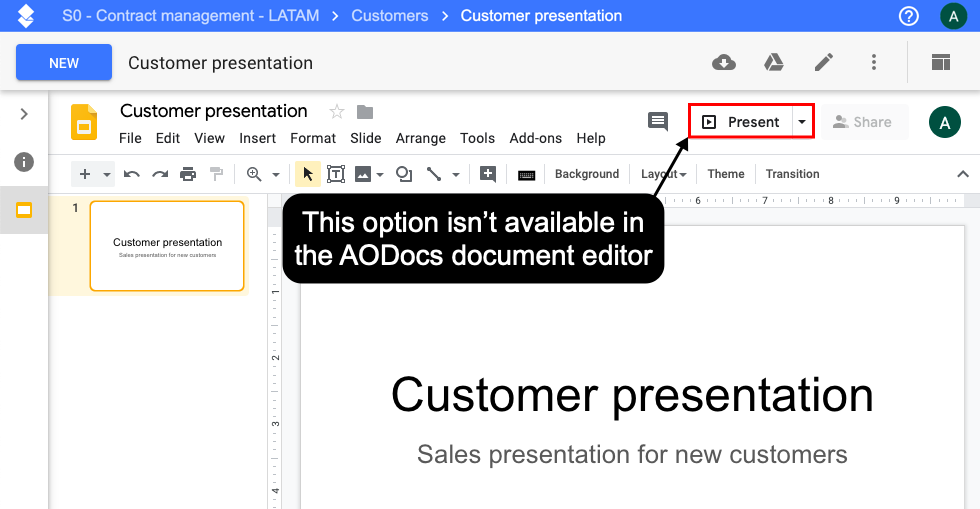Select the shape tool icon
This screenshot has width=980, height=509.
tap(404, 174)
